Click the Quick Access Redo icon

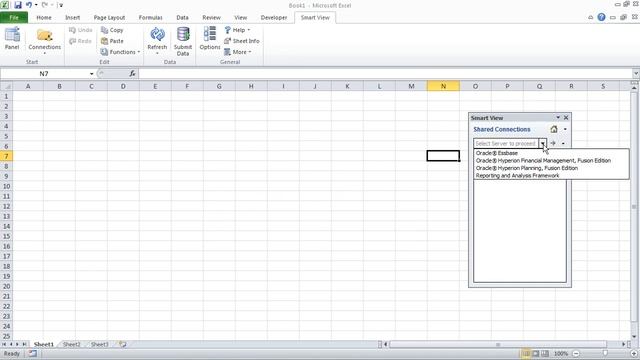[44, 5]
